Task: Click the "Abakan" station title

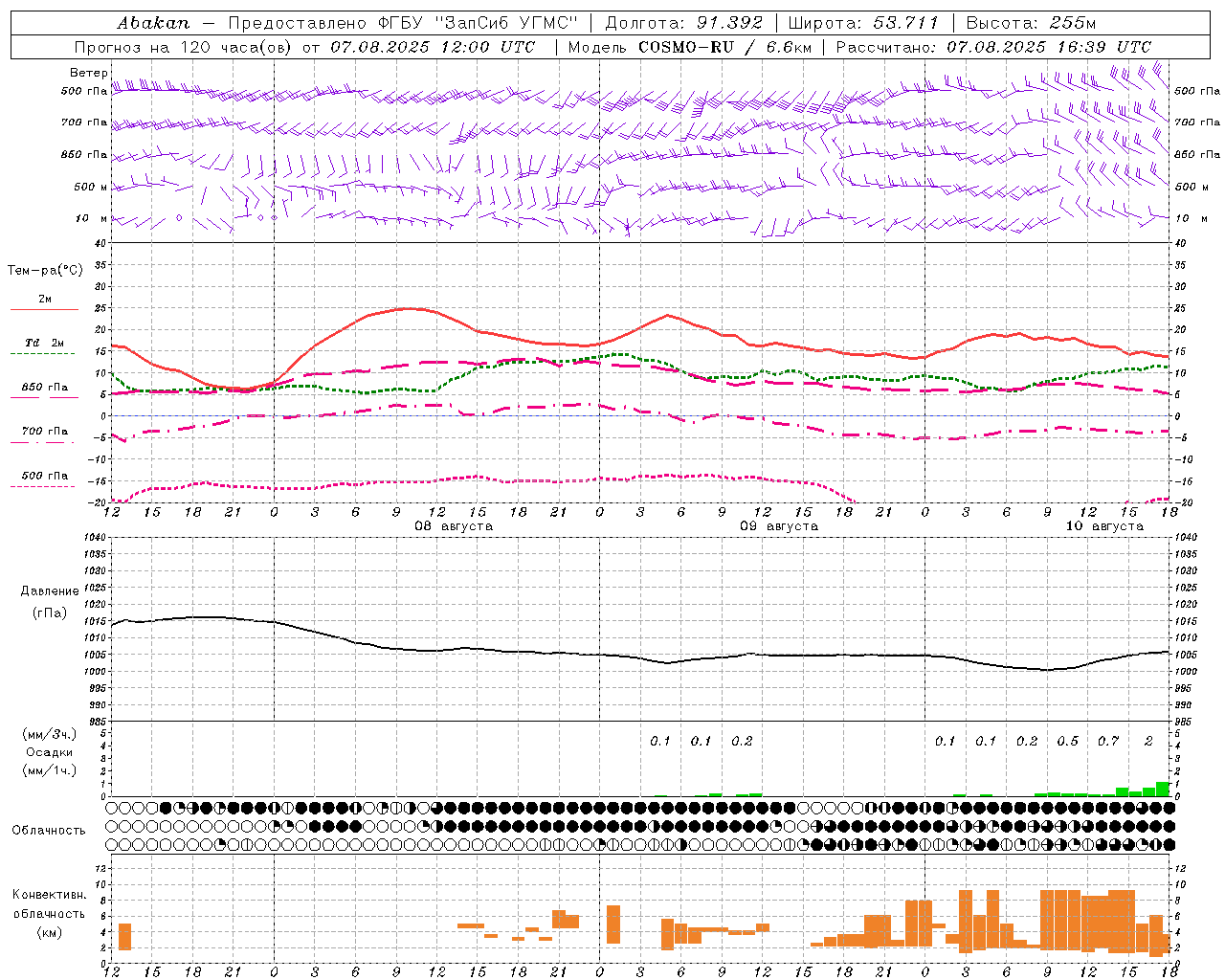Action: [153, 23]
